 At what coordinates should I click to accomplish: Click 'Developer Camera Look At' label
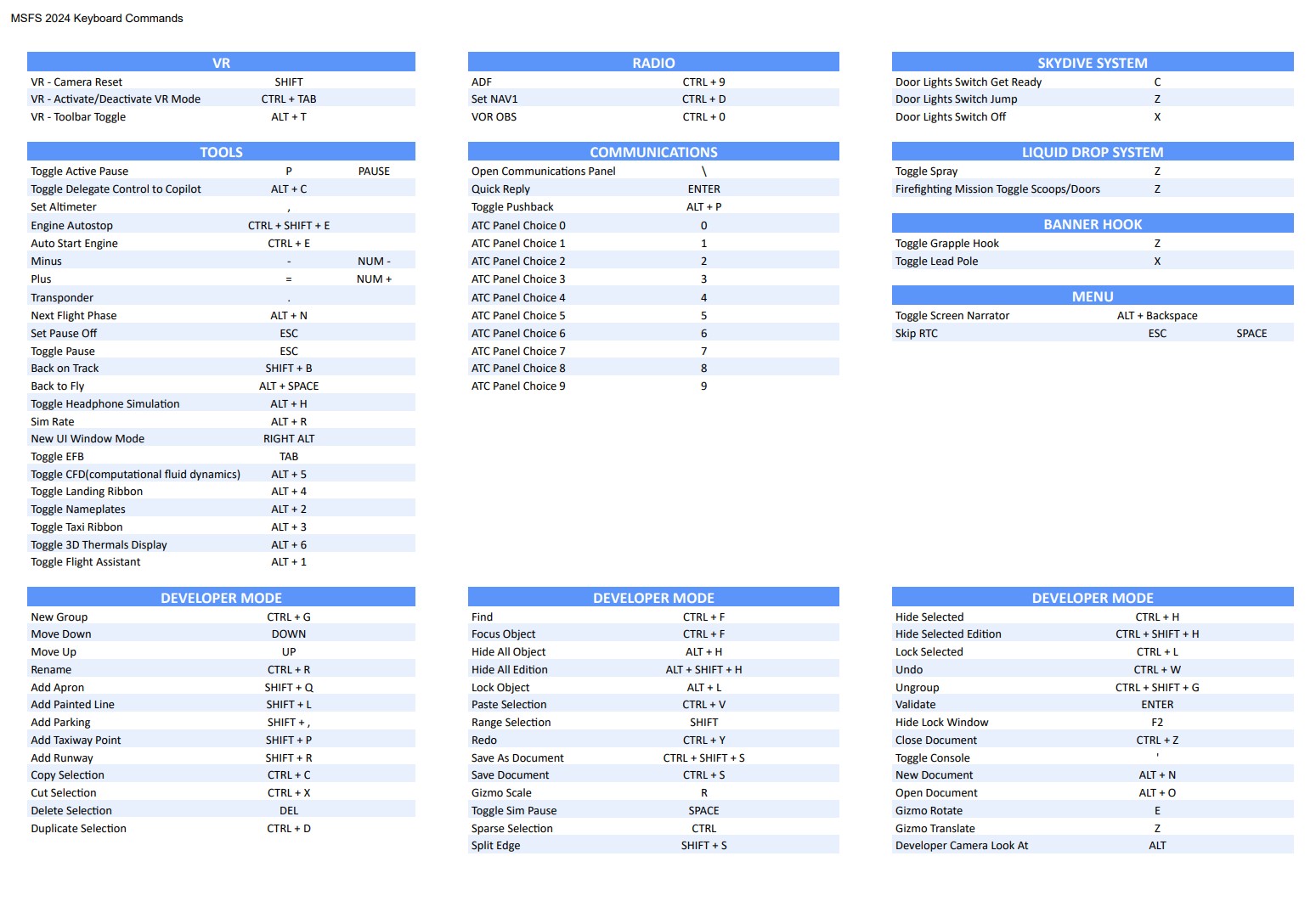click(962, 846)
